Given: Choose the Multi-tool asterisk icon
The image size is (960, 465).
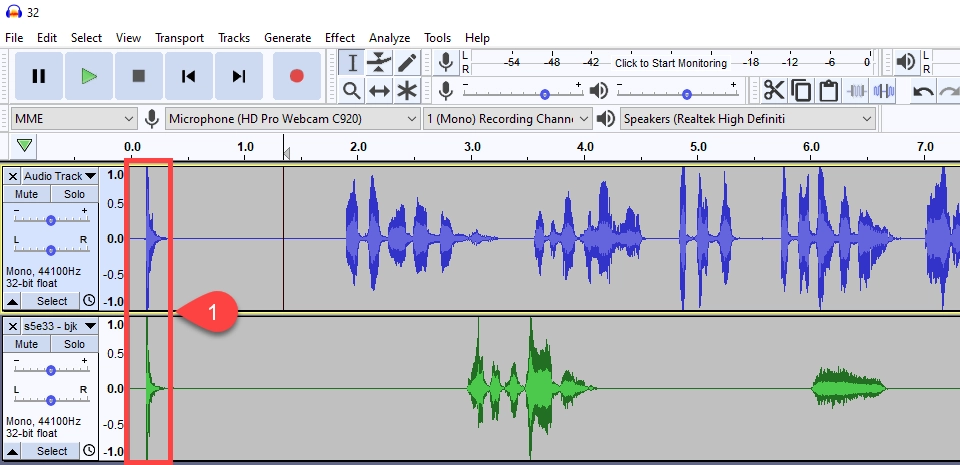Looking at the screenshot, I should coord(407,91).
